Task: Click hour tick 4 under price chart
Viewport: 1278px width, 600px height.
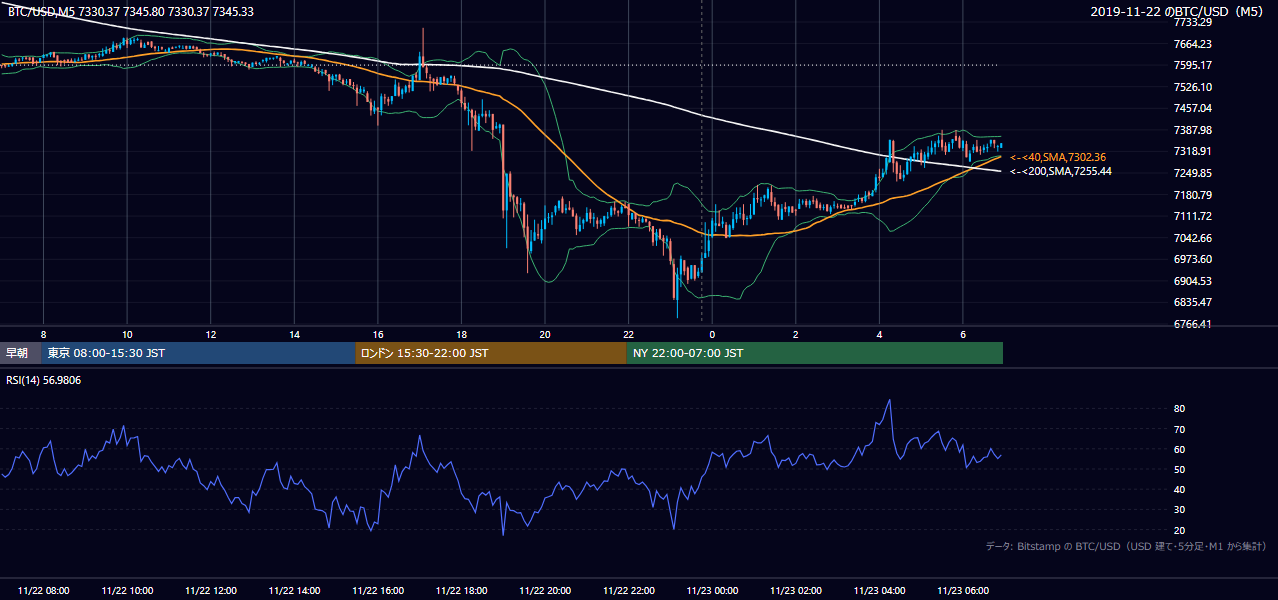Action: [x=879, y=334]
